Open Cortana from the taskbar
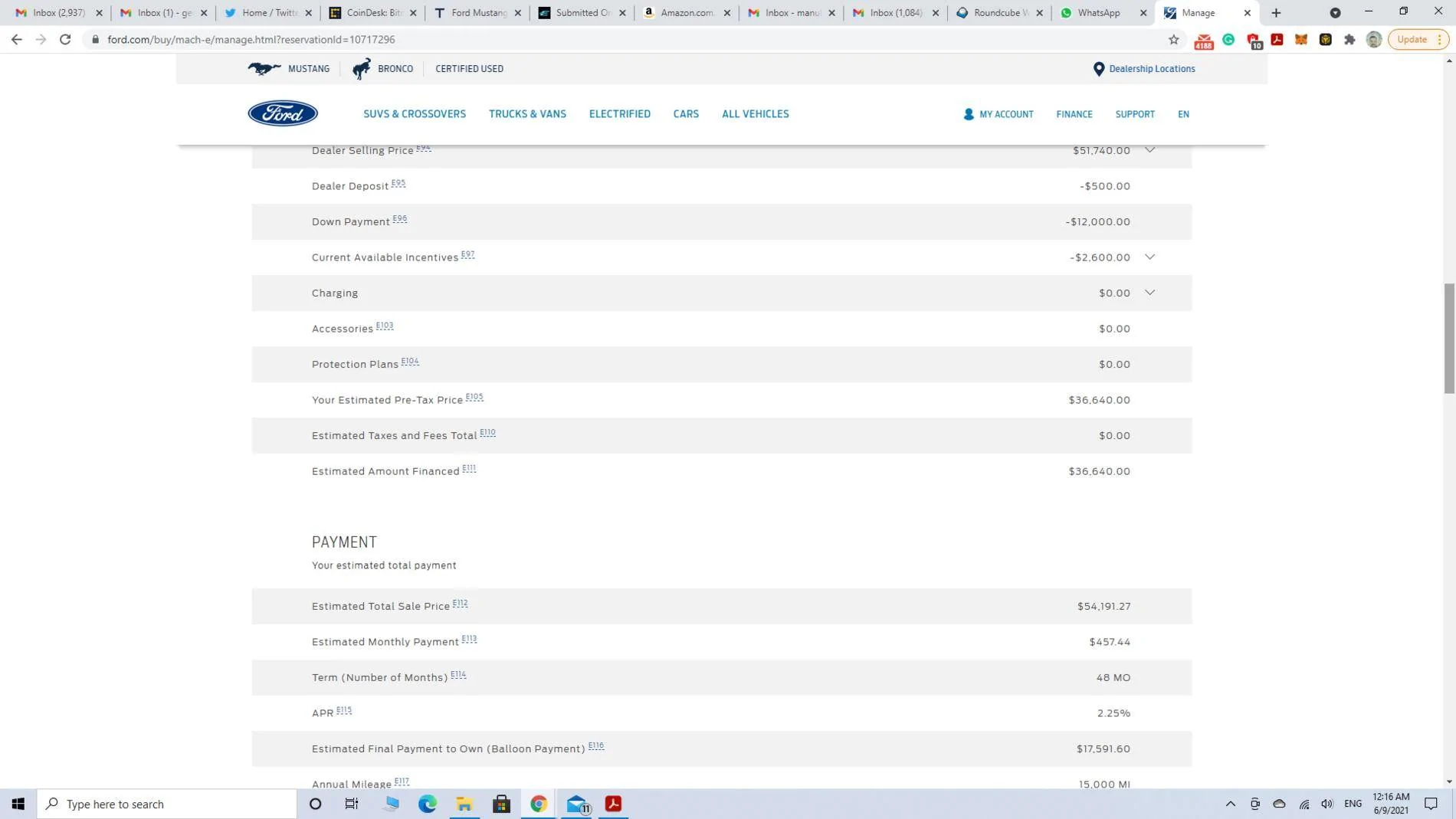The image size is (1456, 819). coord(315,804)
